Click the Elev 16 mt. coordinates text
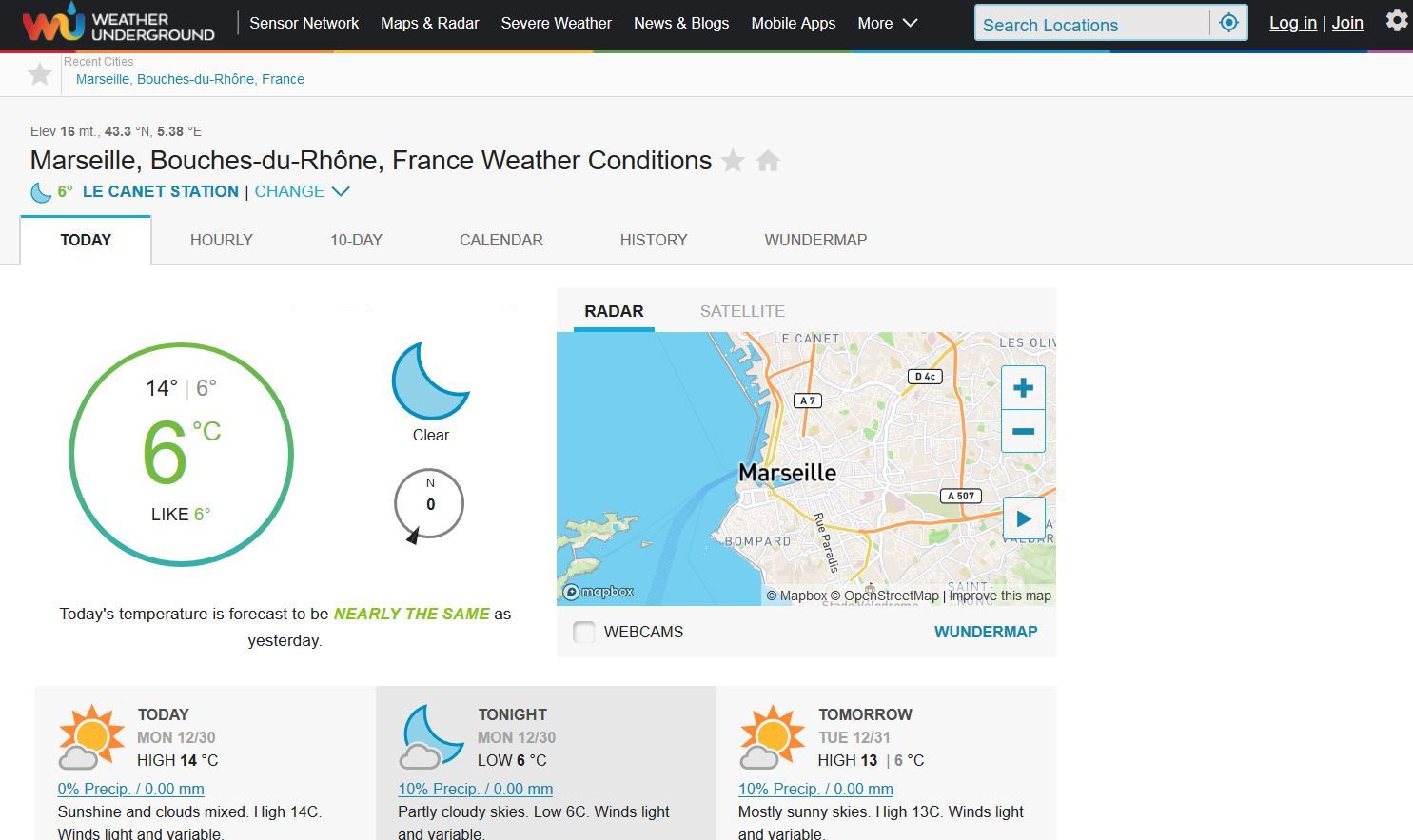Viewport: 1413px width, 840px height. 116,131
